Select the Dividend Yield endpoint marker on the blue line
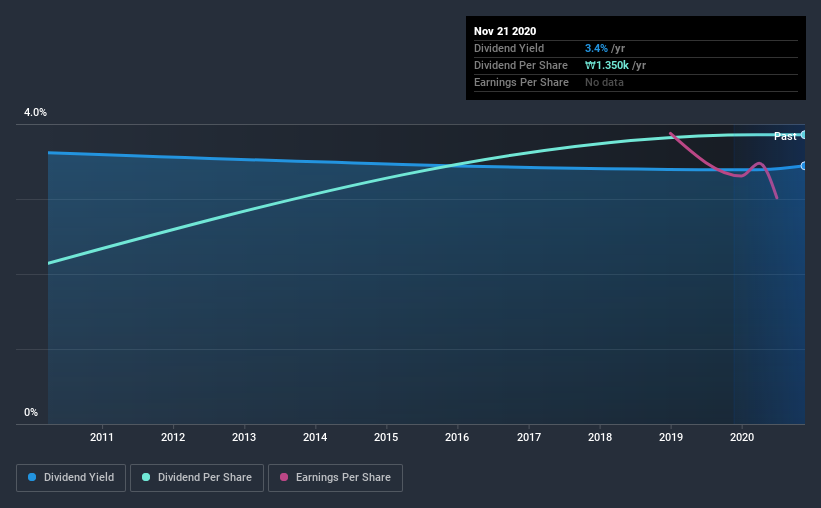The height and width of the screenshot is (508, 821). coord(804,166)
